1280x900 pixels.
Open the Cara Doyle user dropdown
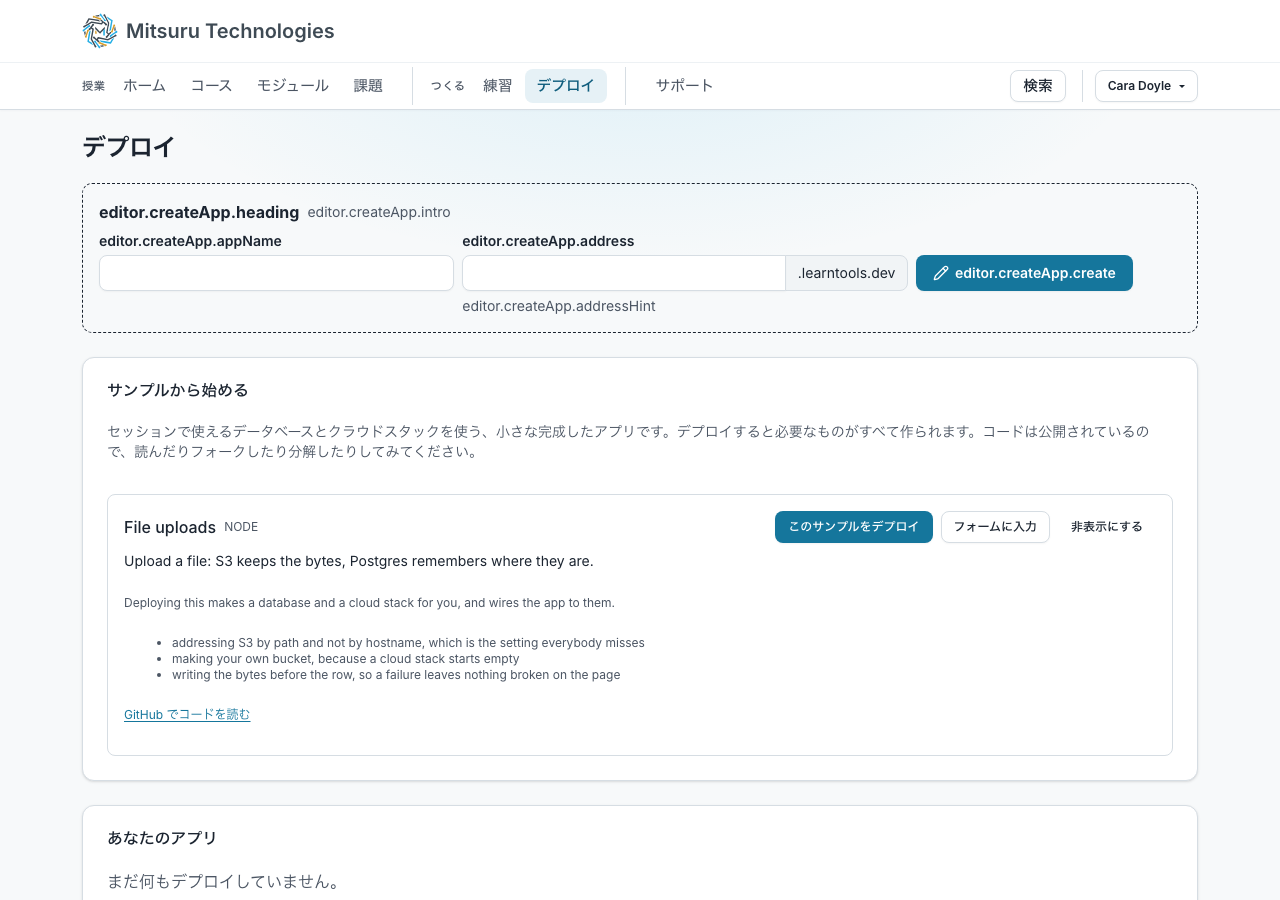(1146, 86)
